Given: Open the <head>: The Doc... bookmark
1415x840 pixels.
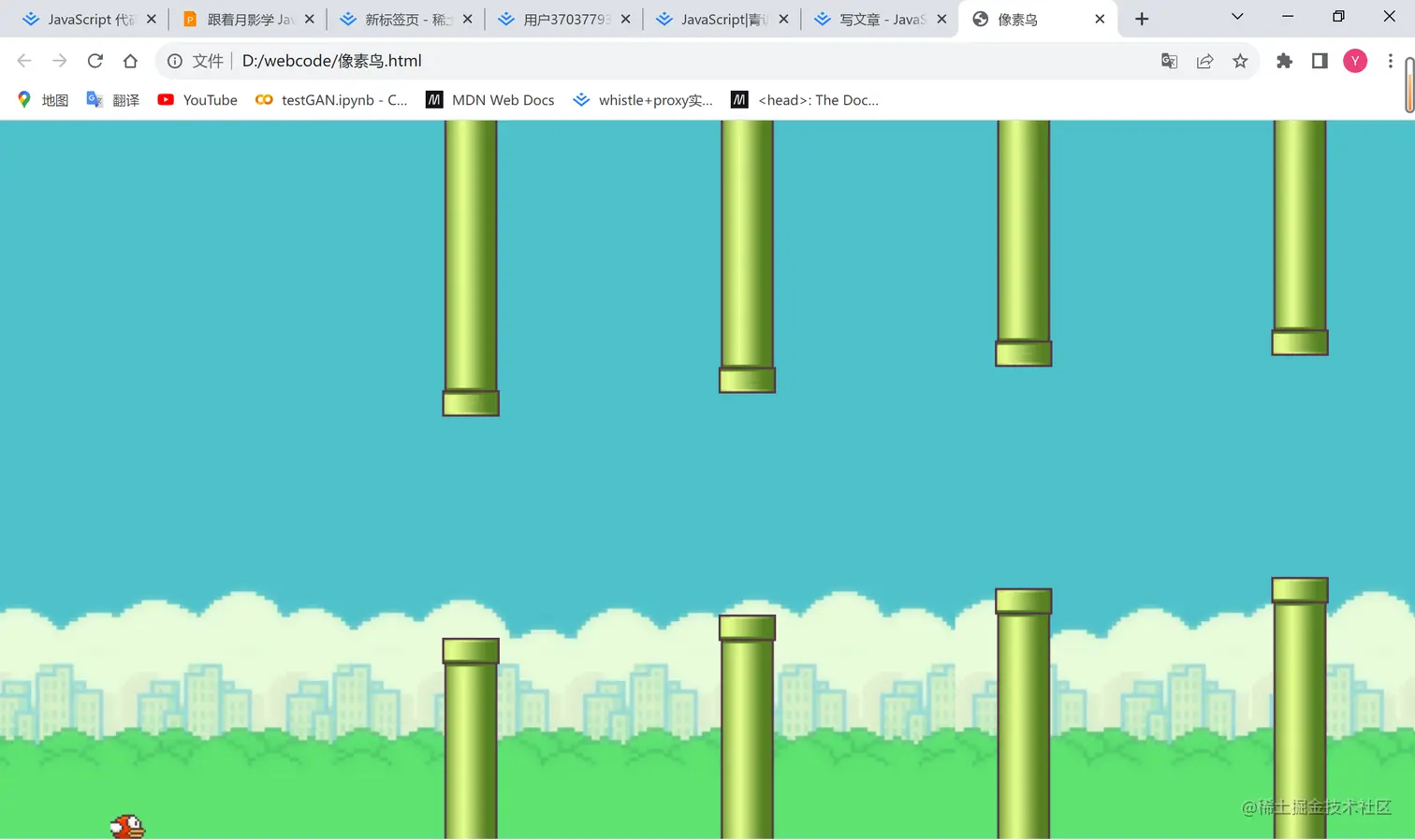Looking at the screenshot, I should (805, 100).
